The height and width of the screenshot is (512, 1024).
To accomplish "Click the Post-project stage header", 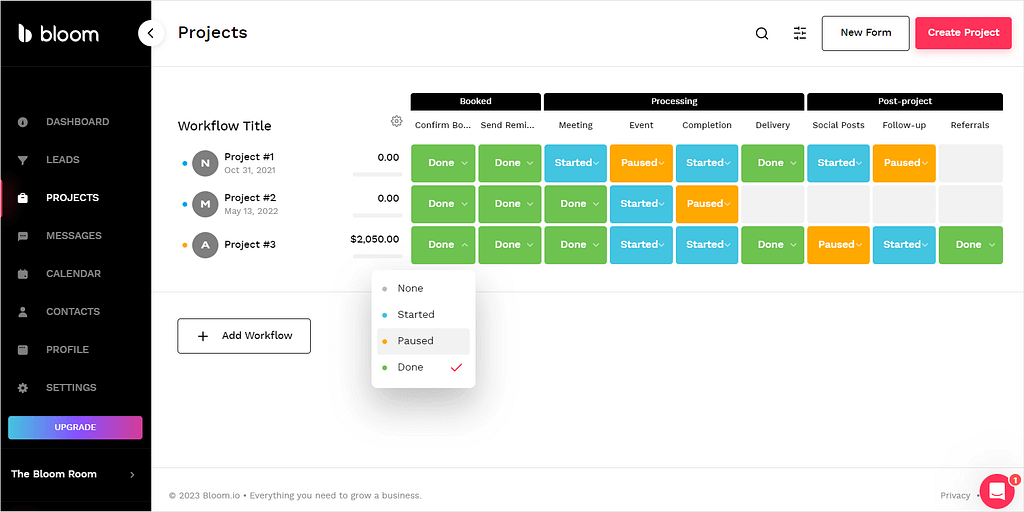I will tap(904, 102).
